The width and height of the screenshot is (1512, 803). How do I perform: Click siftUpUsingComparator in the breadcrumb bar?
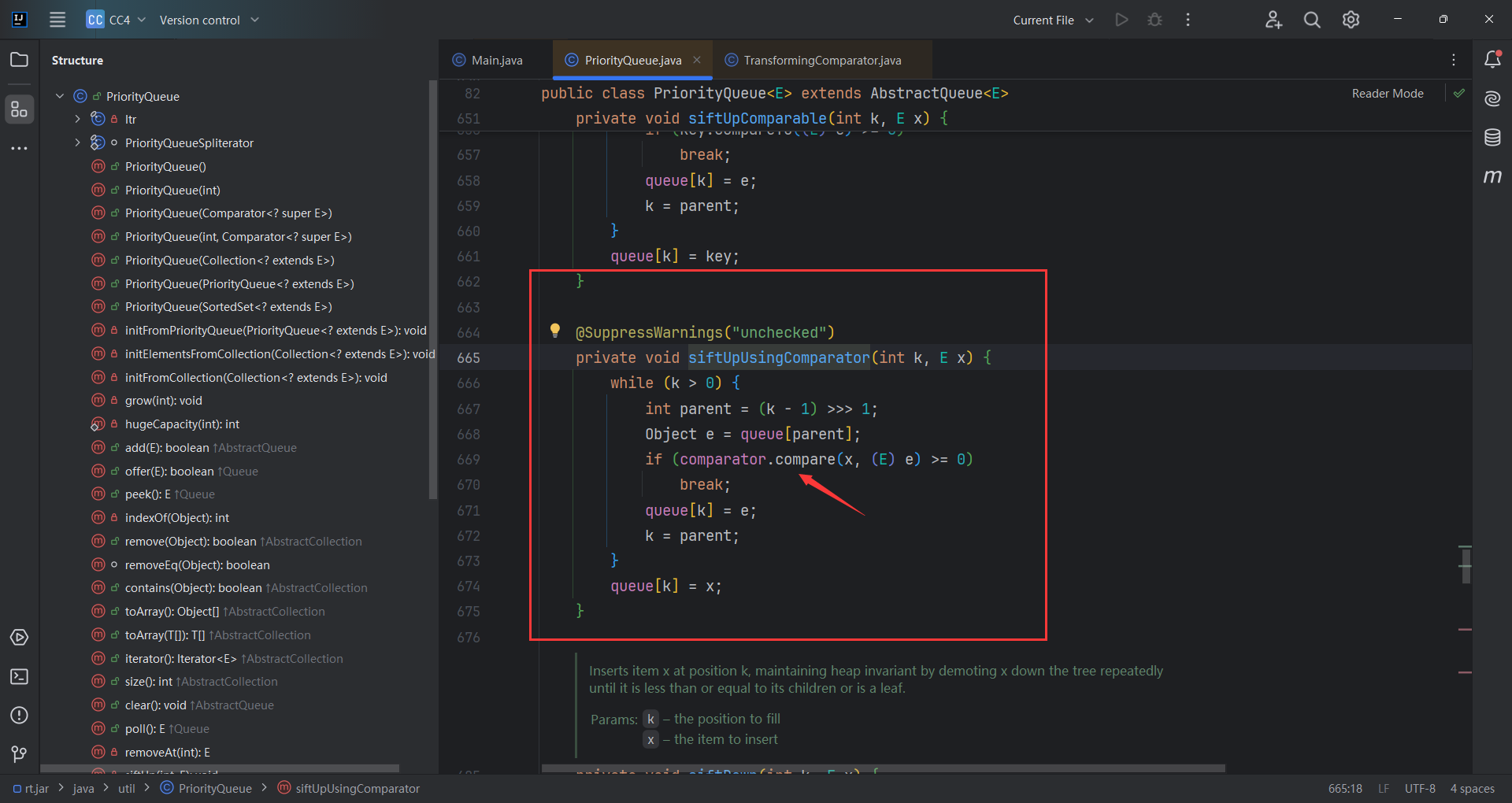click(x=349, y=788)
